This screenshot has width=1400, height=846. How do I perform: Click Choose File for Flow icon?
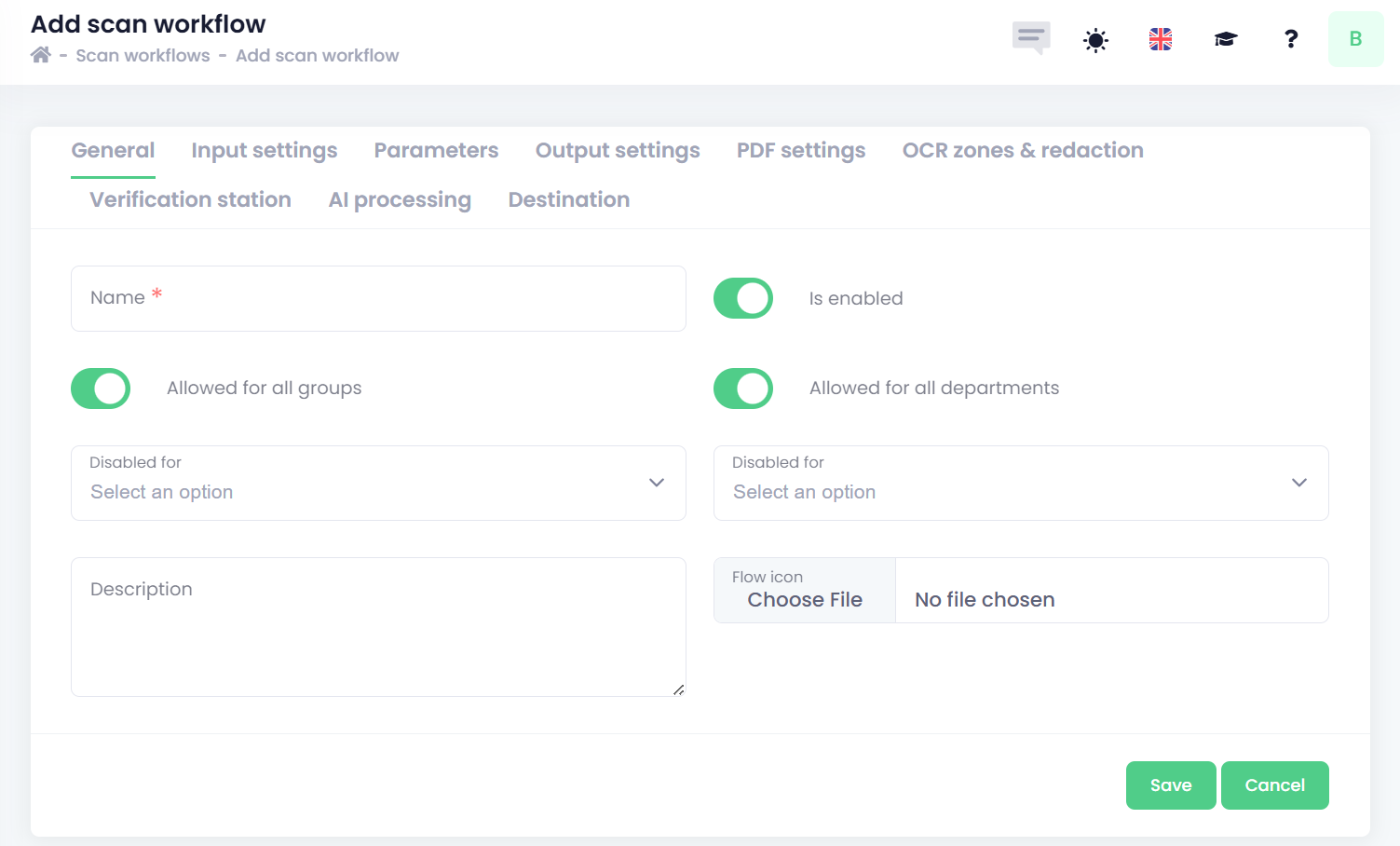[805, 599]
